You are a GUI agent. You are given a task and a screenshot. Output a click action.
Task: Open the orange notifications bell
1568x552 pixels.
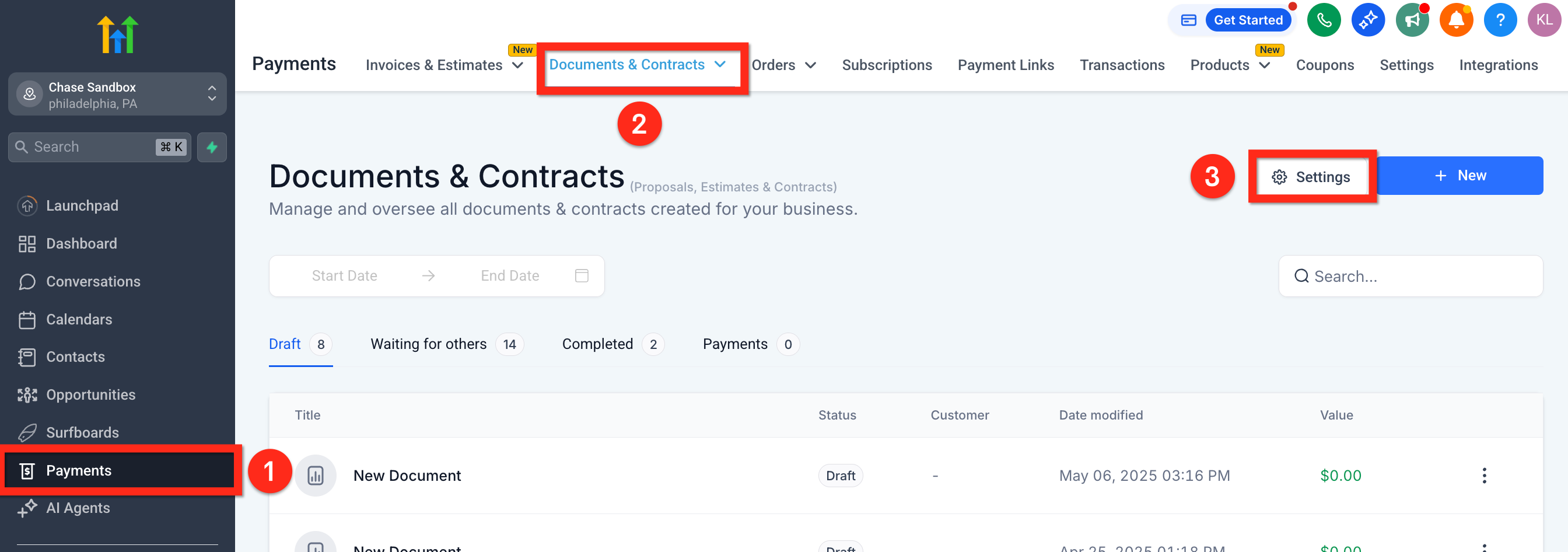point(1456,20)
